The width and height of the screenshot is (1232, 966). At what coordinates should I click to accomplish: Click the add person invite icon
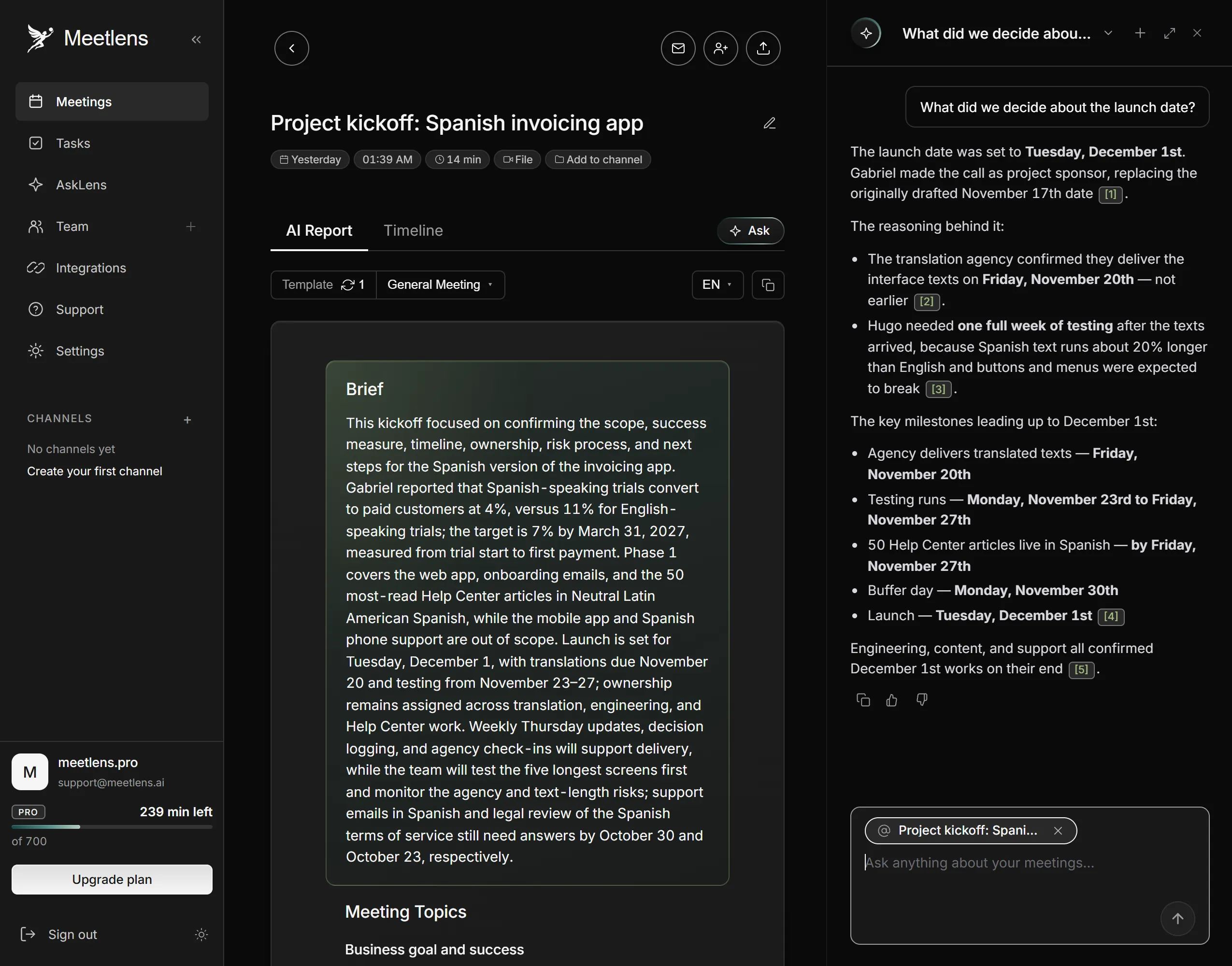click(x=721, y=48)
